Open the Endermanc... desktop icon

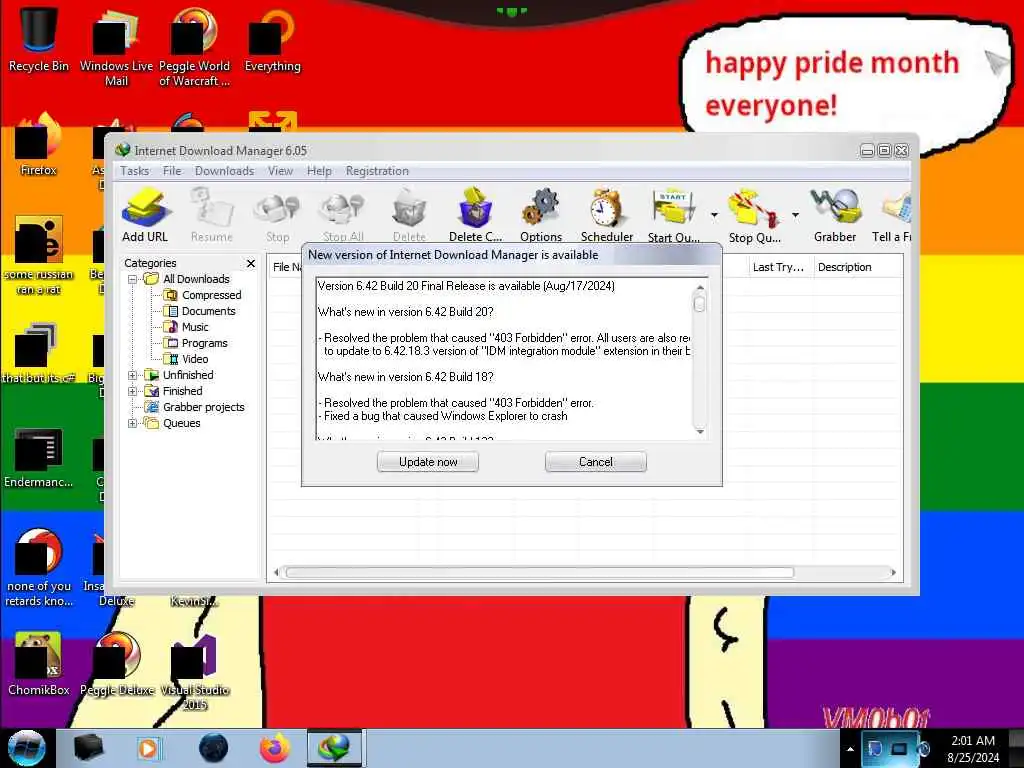(x=39, y=457)
